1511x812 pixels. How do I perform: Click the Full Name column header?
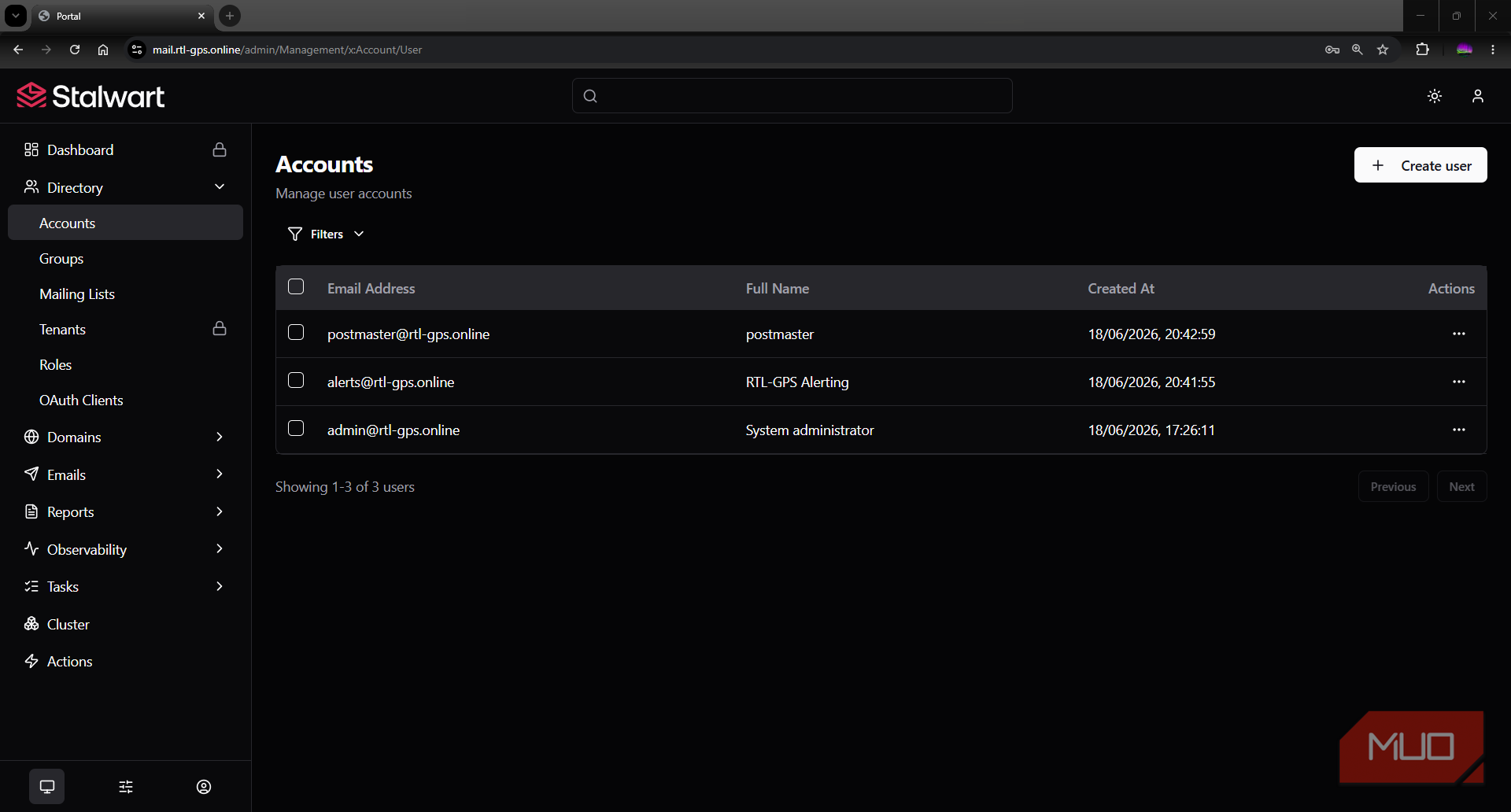(778, 288)
